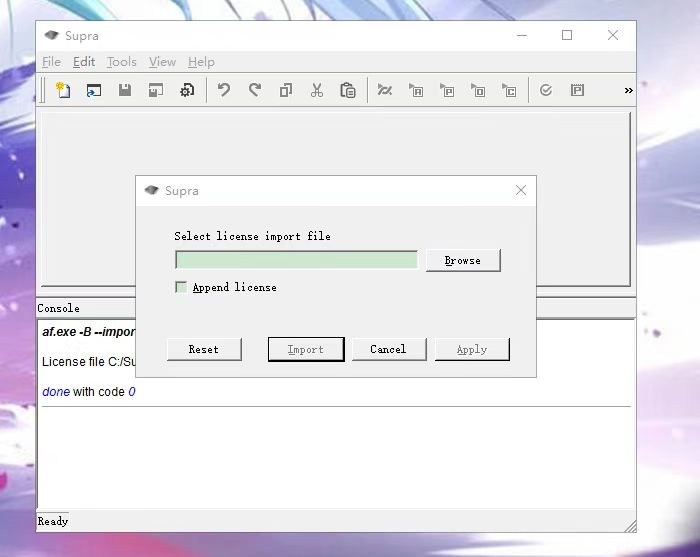Click the 'P' notepad icon in the toolbar
Viewport: 700px width, 557px height.
577,90
